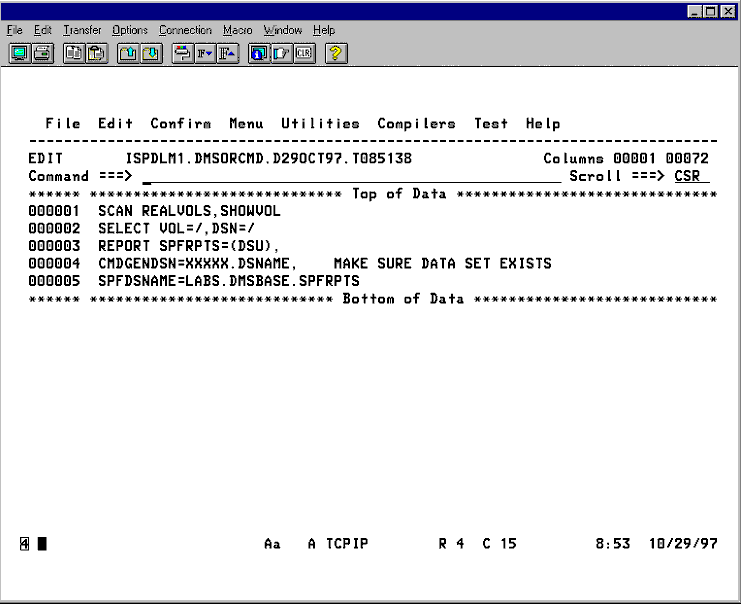Increase font size with the F-up icon
This screenshot has height=604, width=741.
tap(226, 53)
